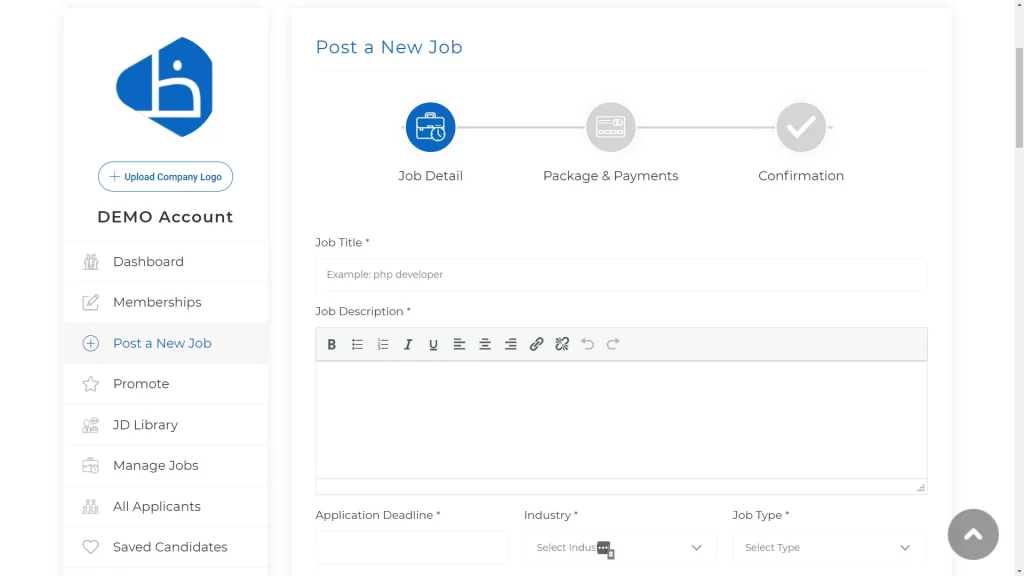Insert a hyperlink in description
Screen dimensions: 1024x576
click(536, 344)
